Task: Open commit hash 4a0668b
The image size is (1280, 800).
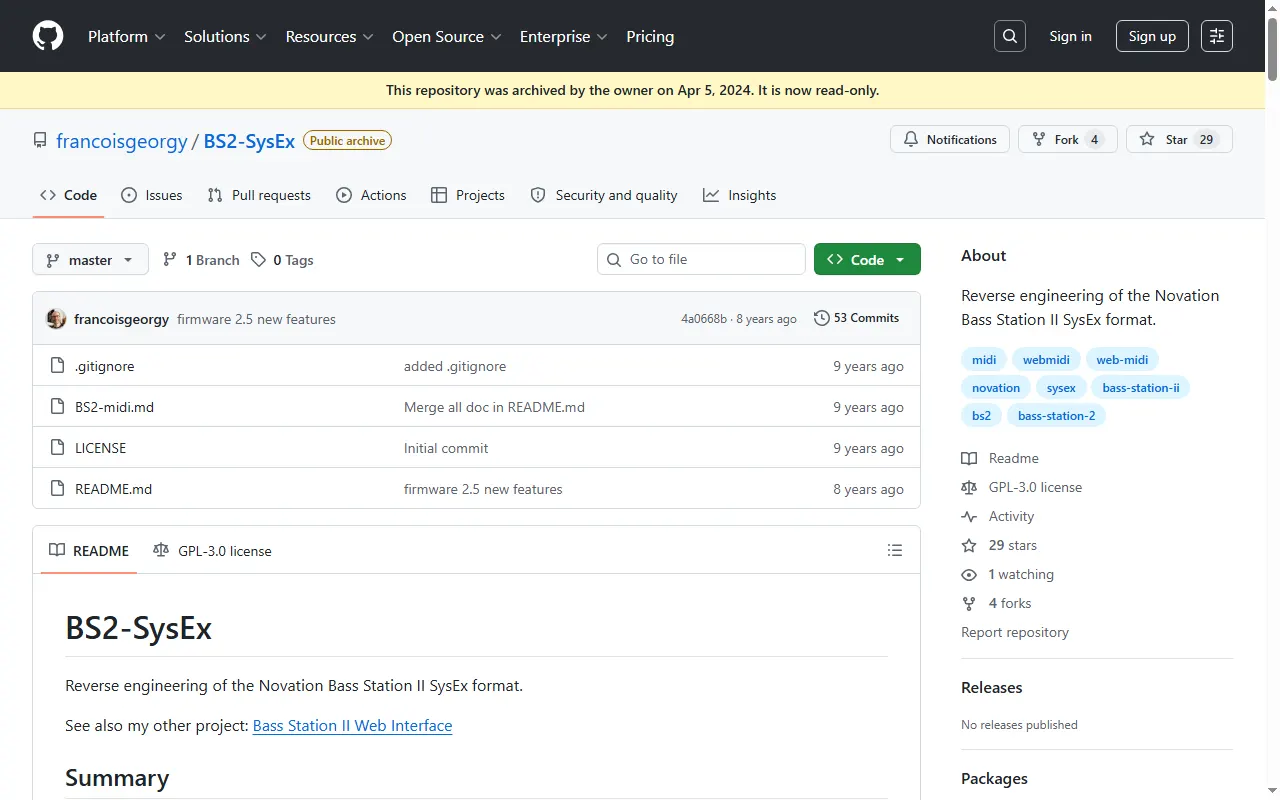Action: [704, 319]
